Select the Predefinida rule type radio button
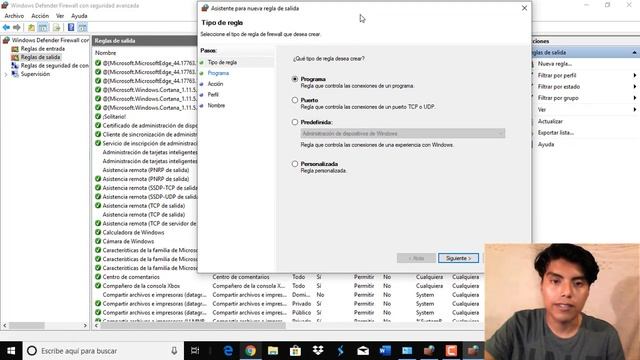The image size is (640, 360). (x=295, y=122)
